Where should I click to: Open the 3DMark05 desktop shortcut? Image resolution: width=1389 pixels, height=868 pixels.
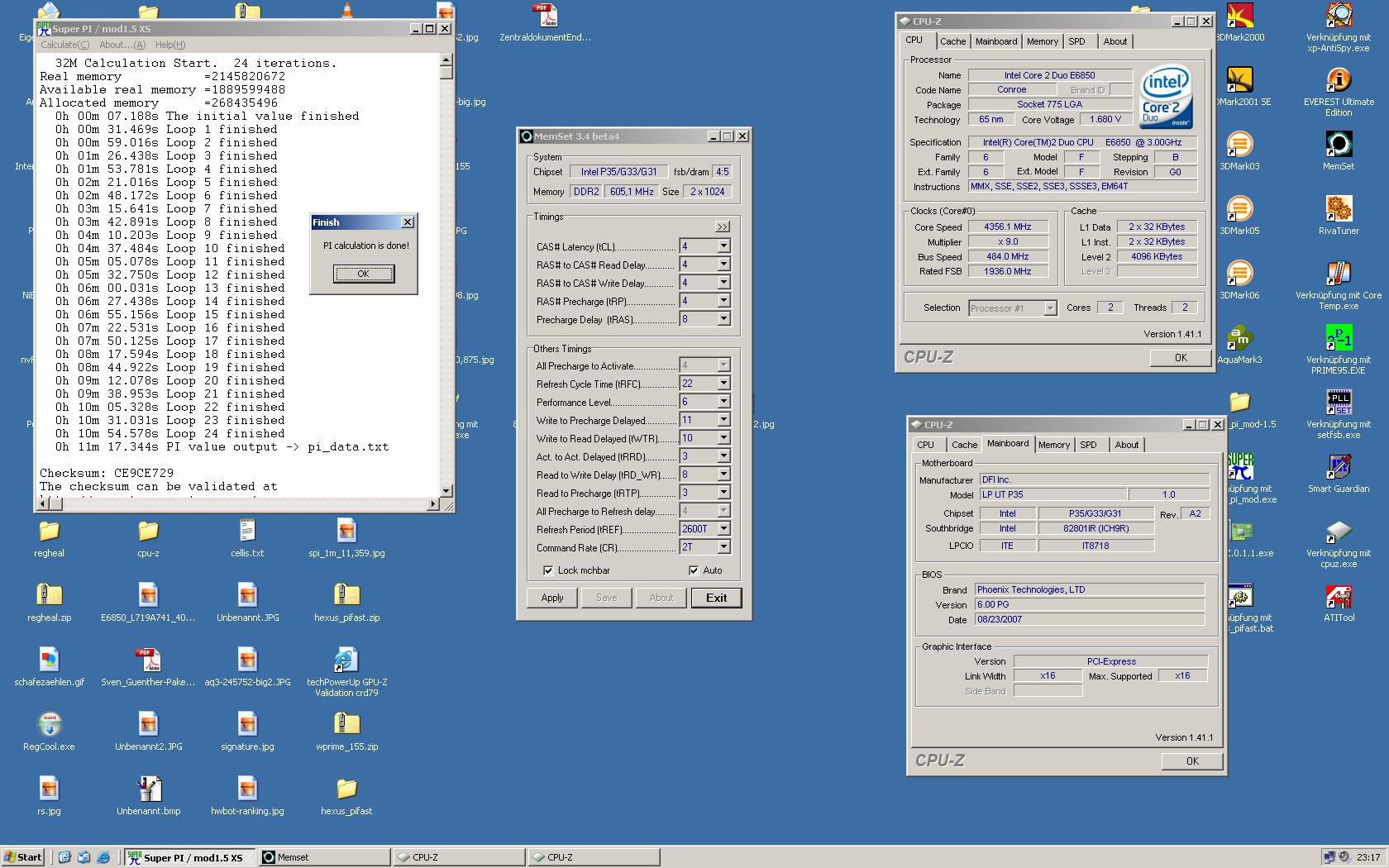pyautogui.click(x=1239, y=209)
